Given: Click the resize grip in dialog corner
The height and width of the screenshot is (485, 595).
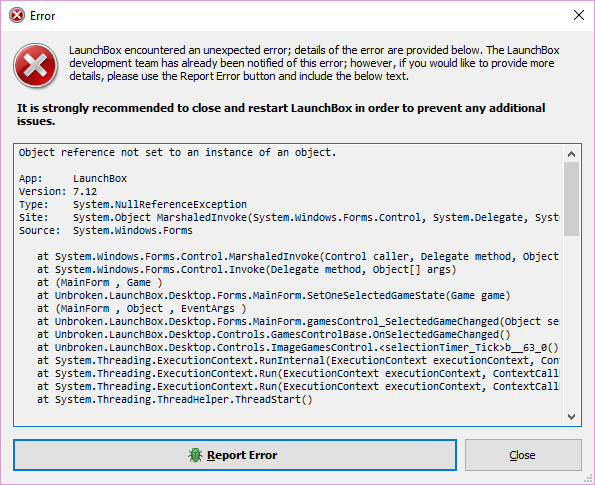Looking at the screenshot, I should (x=589, y=479).
